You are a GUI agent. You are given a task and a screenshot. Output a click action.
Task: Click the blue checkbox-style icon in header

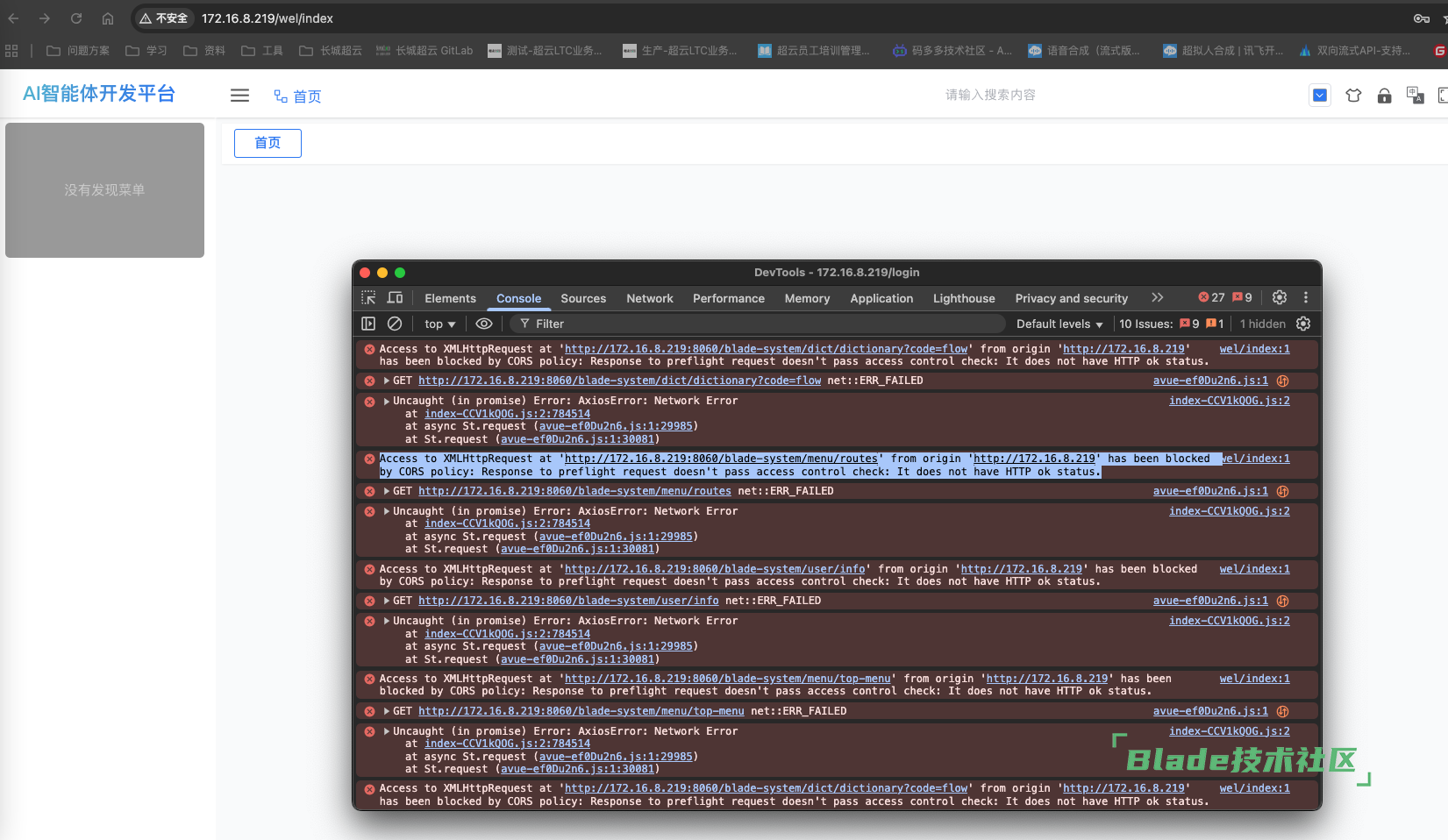pyautogui.click(x=1319, y=95)
